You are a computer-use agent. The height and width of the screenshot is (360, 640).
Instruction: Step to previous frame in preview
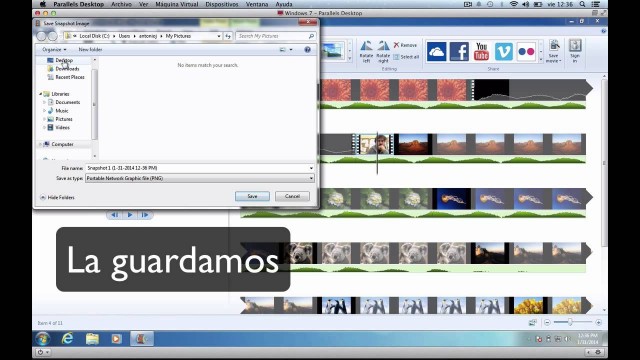(x=115, y=215)
